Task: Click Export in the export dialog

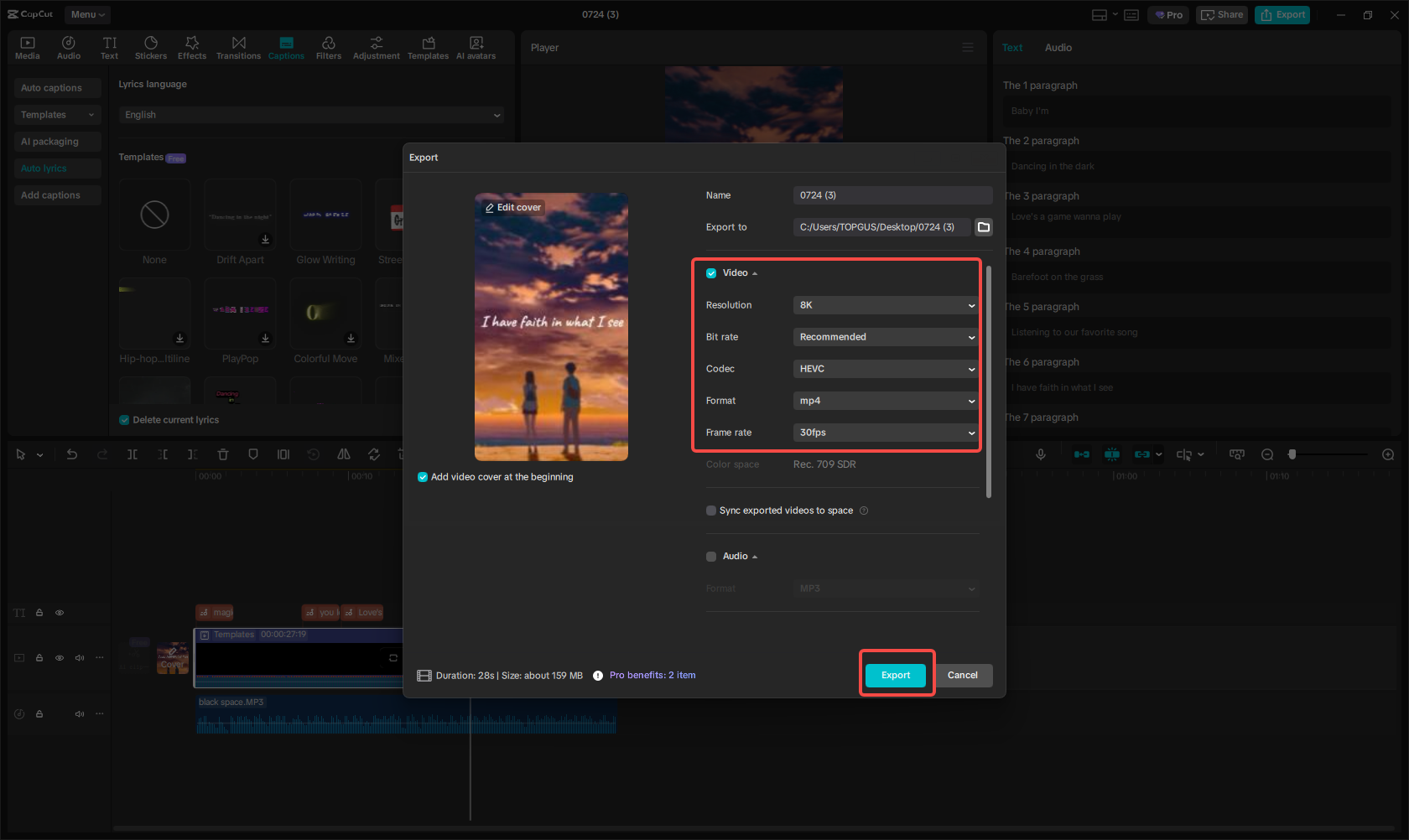Action: click(895, 674)
